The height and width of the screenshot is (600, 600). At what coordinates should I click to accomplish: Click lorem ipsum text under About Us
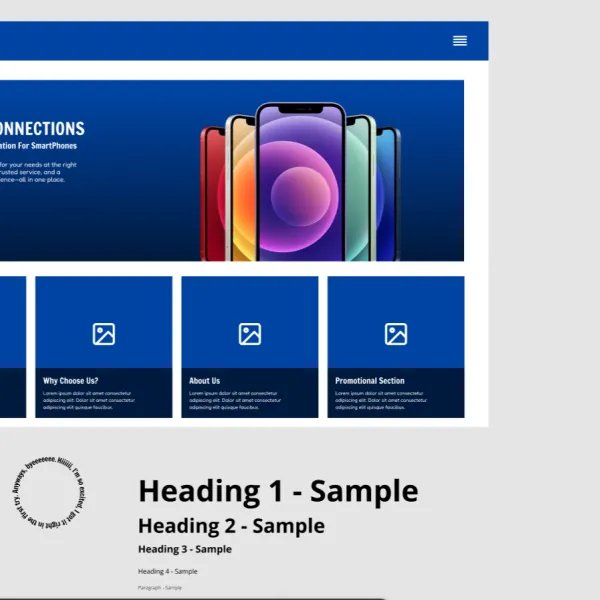click(235, 400)
